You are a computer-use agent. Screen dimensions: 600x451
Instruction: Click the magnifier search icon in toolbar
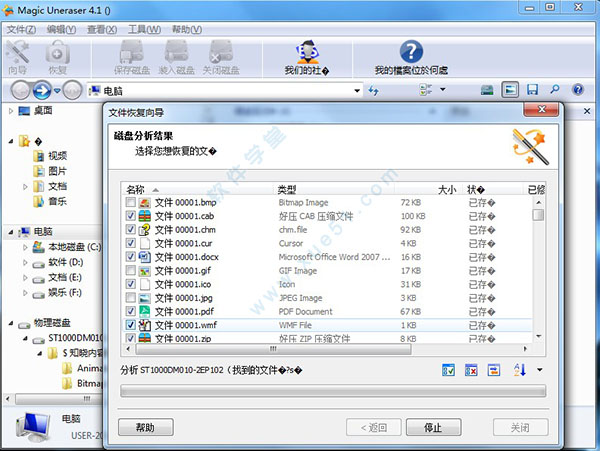pos(554,90)
